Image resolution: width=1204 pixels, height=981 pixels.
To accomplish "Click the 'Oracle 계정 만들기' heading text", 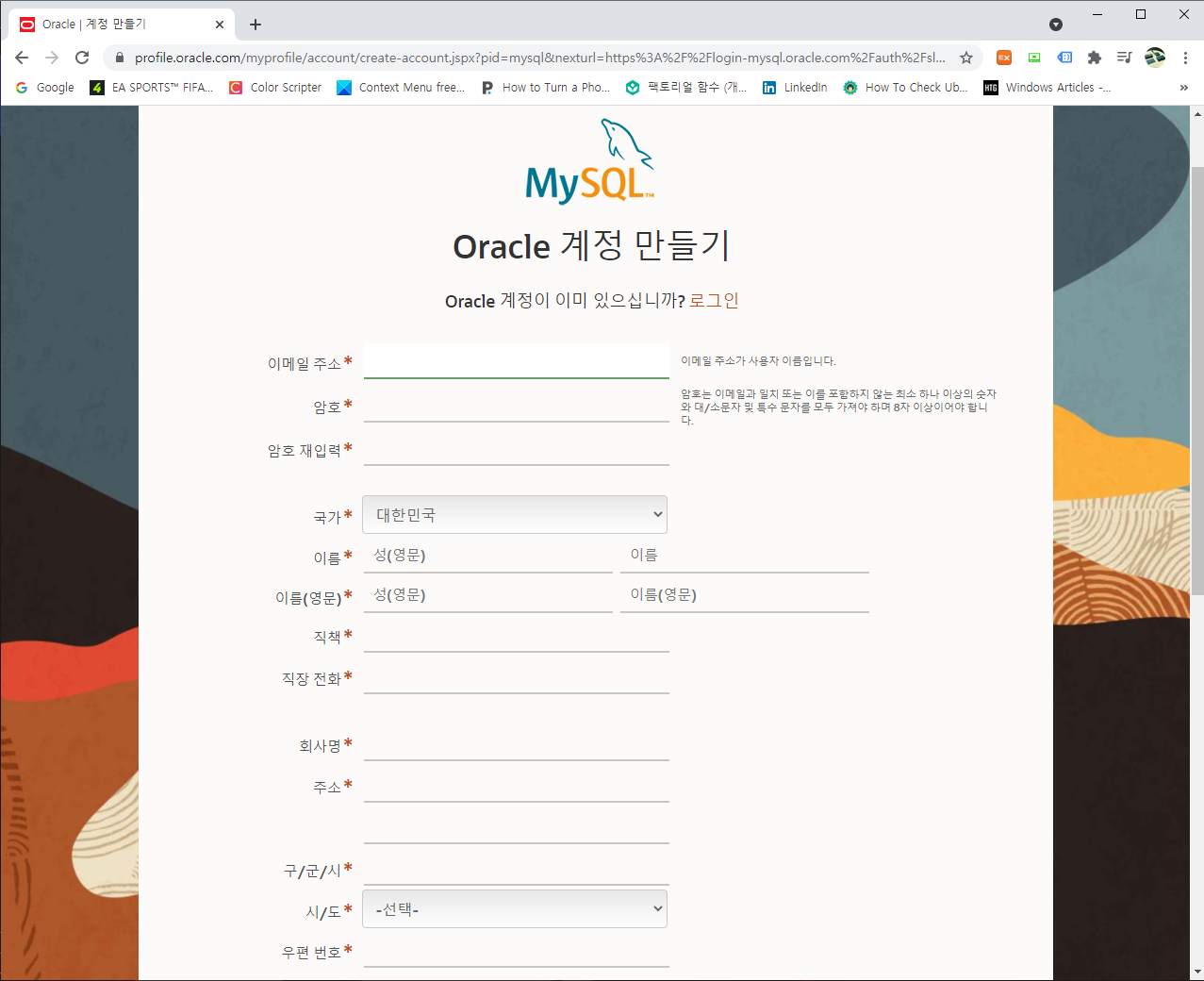I will point(592,246).
